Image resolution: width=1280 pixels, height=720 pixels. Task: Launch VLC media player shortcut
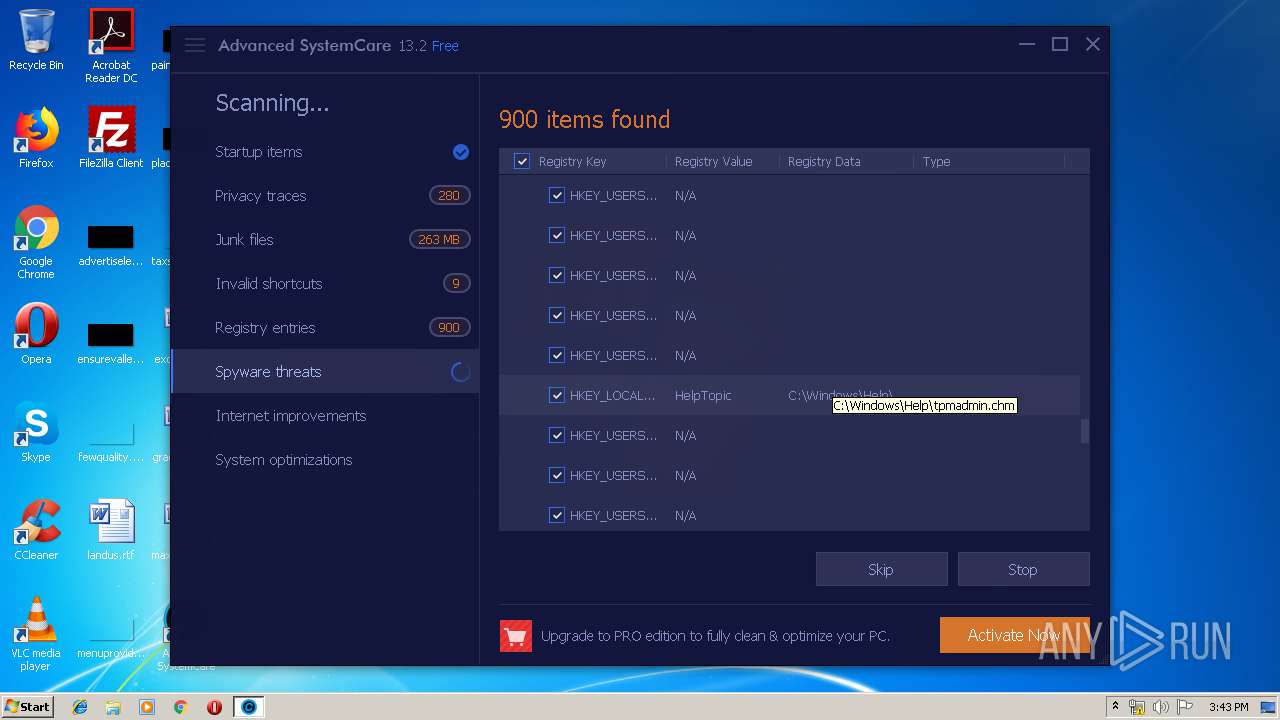(36, 634)
